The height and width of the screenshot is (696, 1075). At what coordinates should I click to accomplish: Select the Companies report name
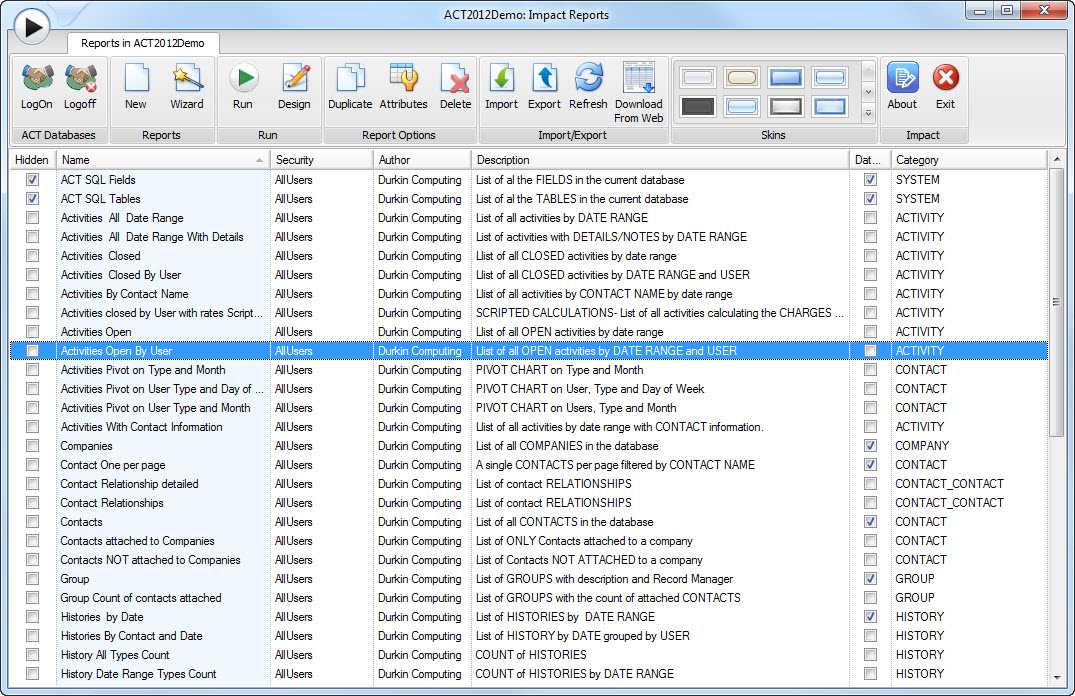(x=86, y=446)
